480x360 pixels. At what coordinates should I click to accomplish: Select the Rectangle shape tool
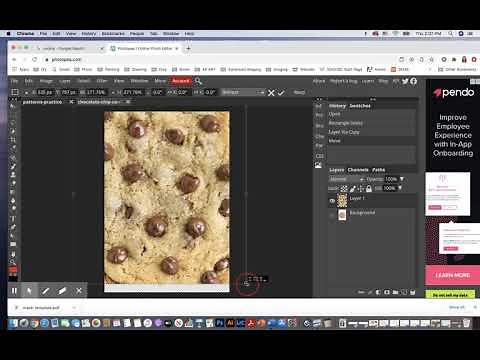click(x=13, y=244)
